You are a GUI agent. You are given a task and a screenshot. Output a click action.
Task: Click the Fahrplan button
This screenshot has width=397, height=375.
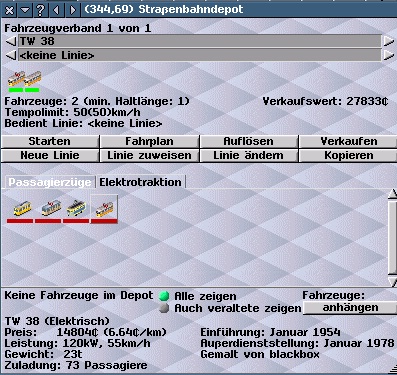point(149,141)
